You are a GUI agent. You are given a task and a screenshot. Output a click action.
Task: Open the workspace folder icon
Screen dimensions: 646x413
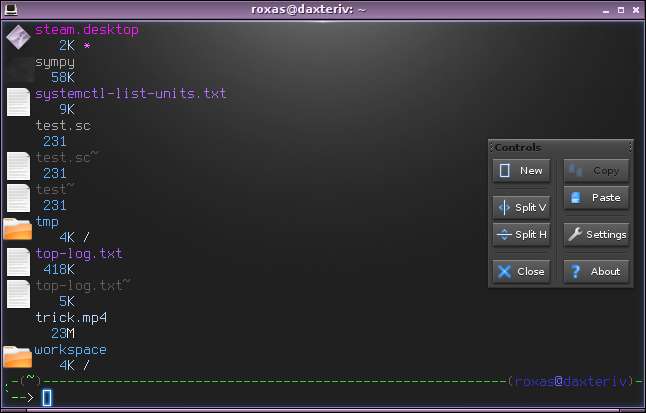(17, 357)
